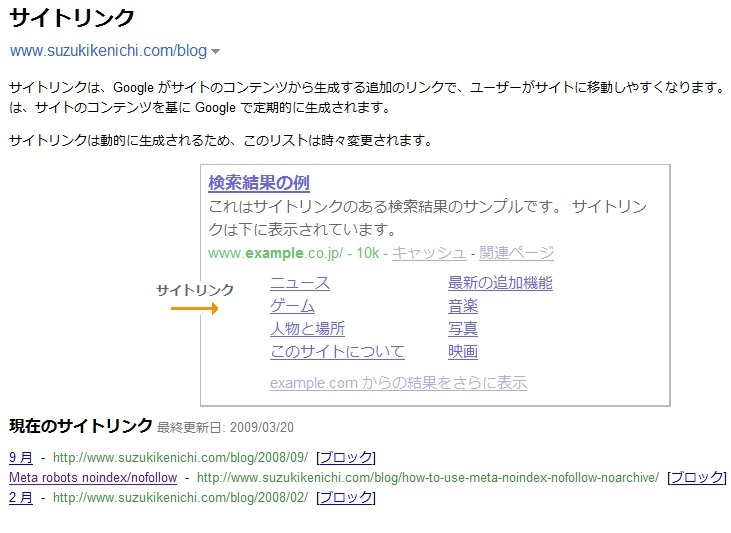
Task: Click the www.suzukikenichi.com/blog site link
Action: click(x=108, y=50)
